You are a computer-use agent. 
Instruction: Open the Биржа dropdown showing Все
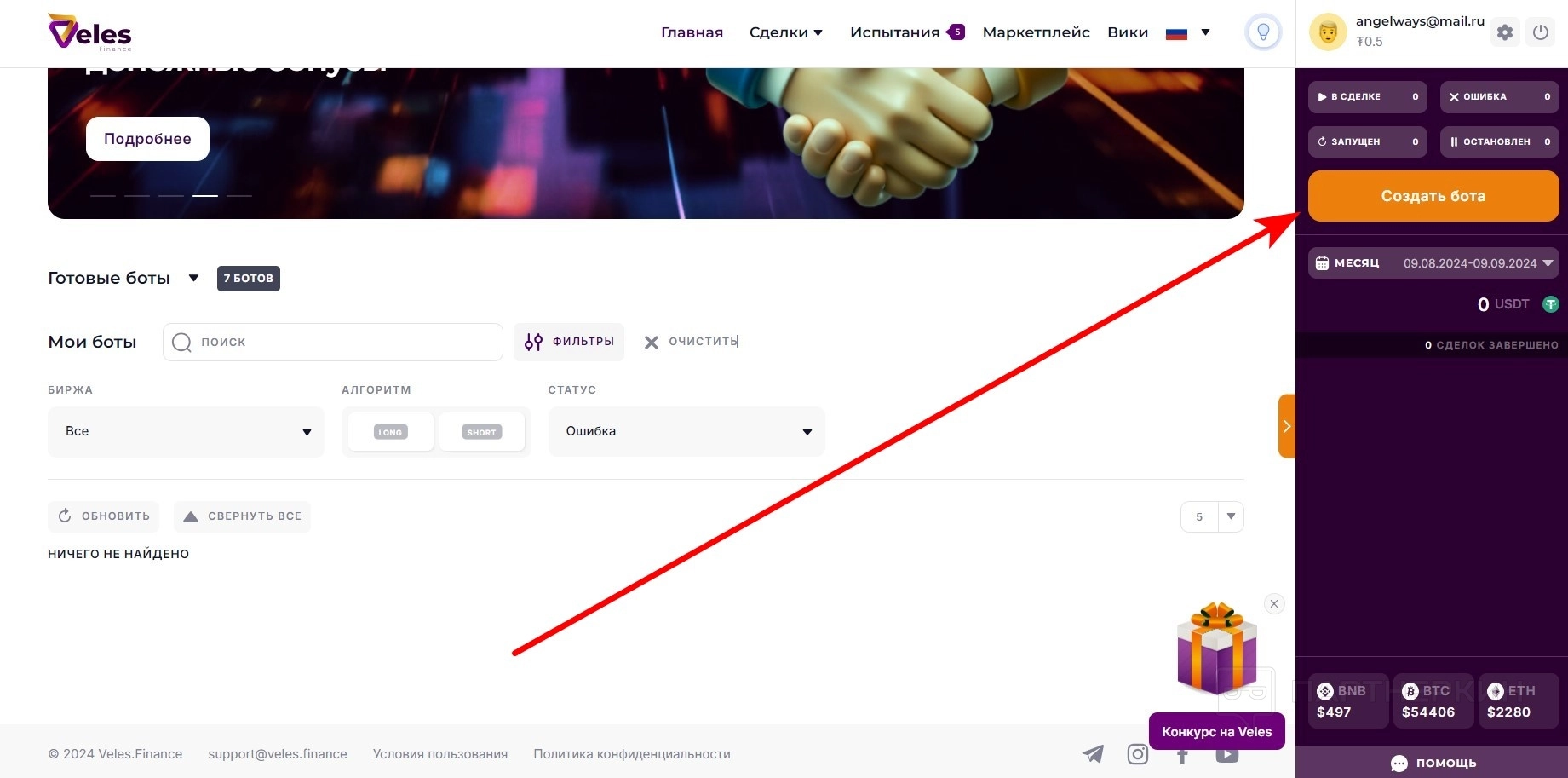pos(186,431)
